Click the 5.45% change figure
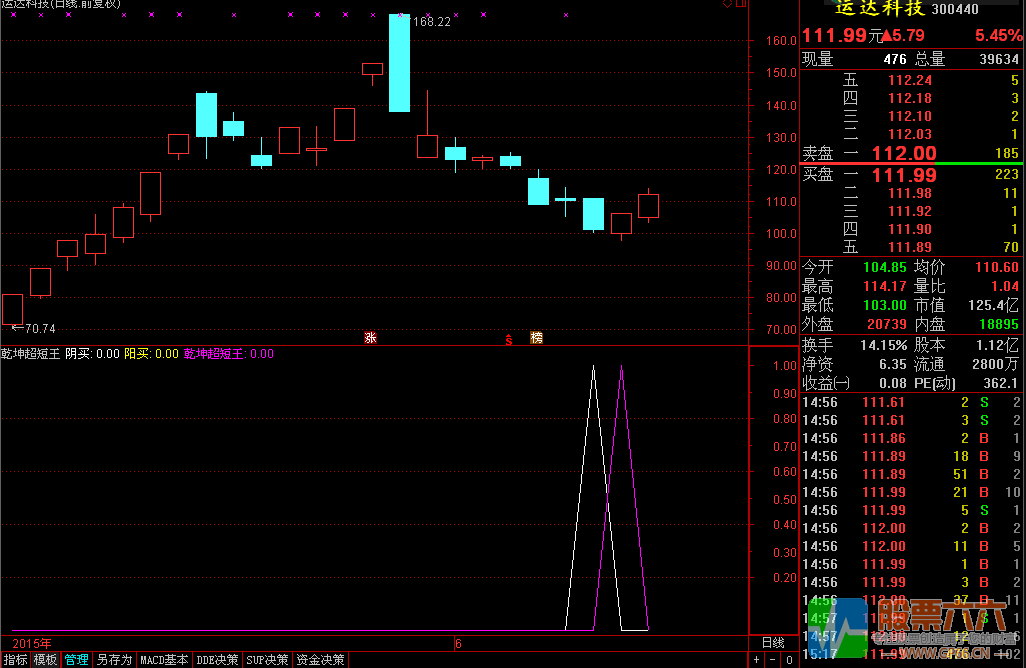Viewport: 1026px width, 668px height. (x=998, y=35)
